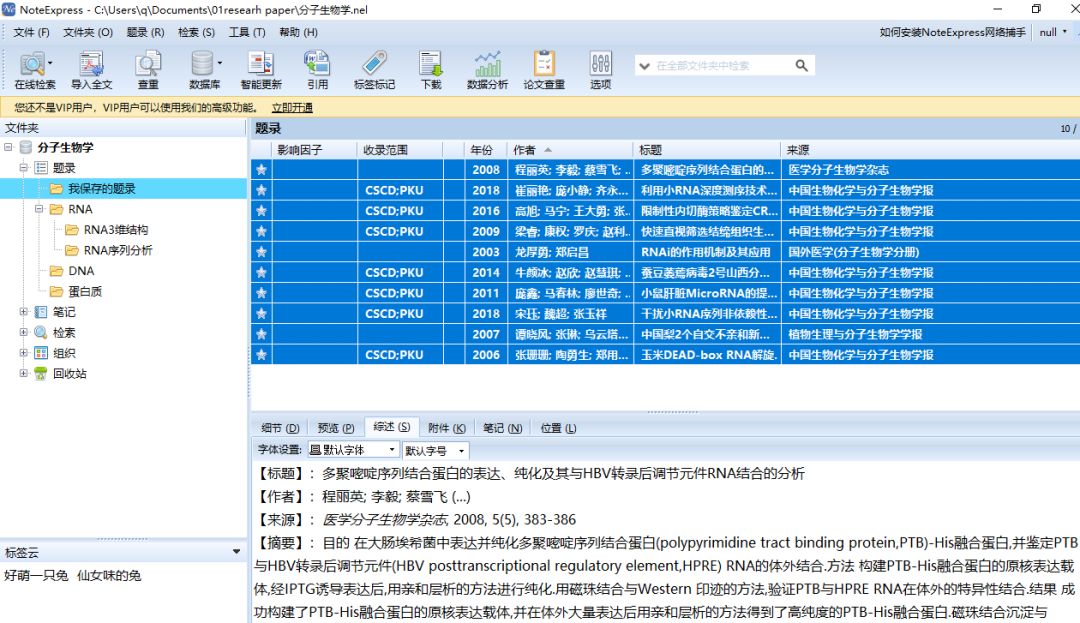Screen dimensions: 1080x623
Task: Open the 回收站 recycle bin node
Action: pyautogui.click(x=69, y=374)
